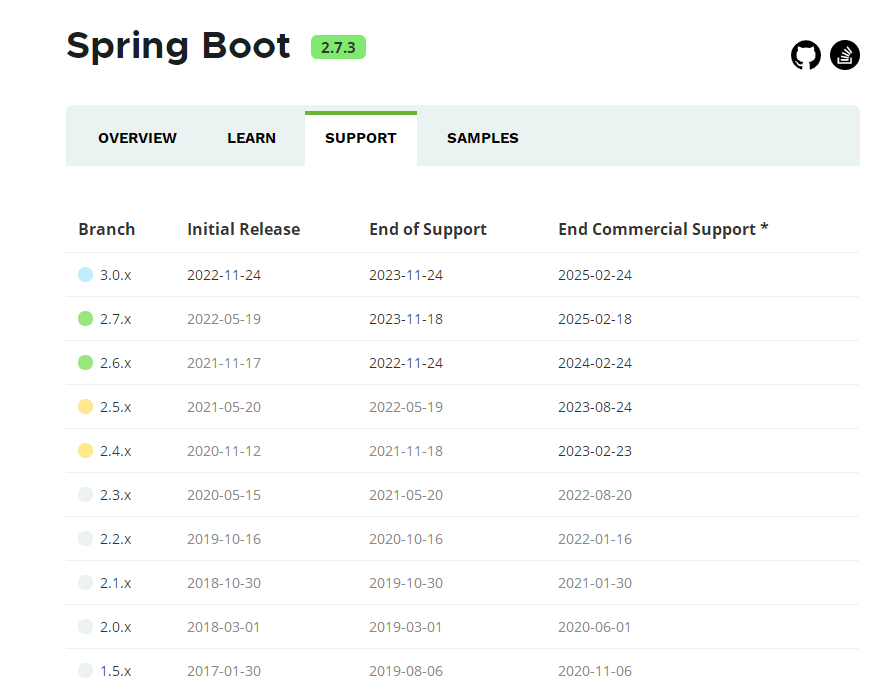Open the Spring Boot GitHub repository icon
The image size is (881, 699).
(x=806, y=55)
